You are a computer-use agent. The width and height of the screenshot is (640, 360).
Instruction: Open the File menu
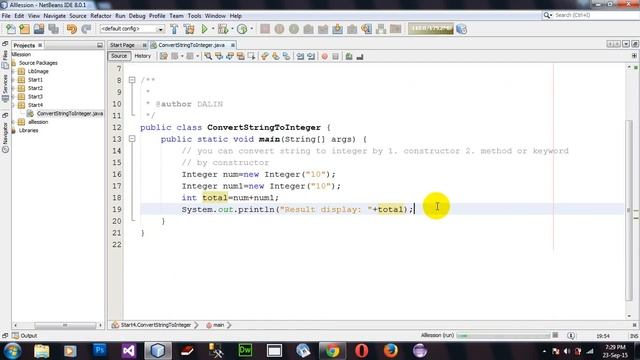(6, 16)
